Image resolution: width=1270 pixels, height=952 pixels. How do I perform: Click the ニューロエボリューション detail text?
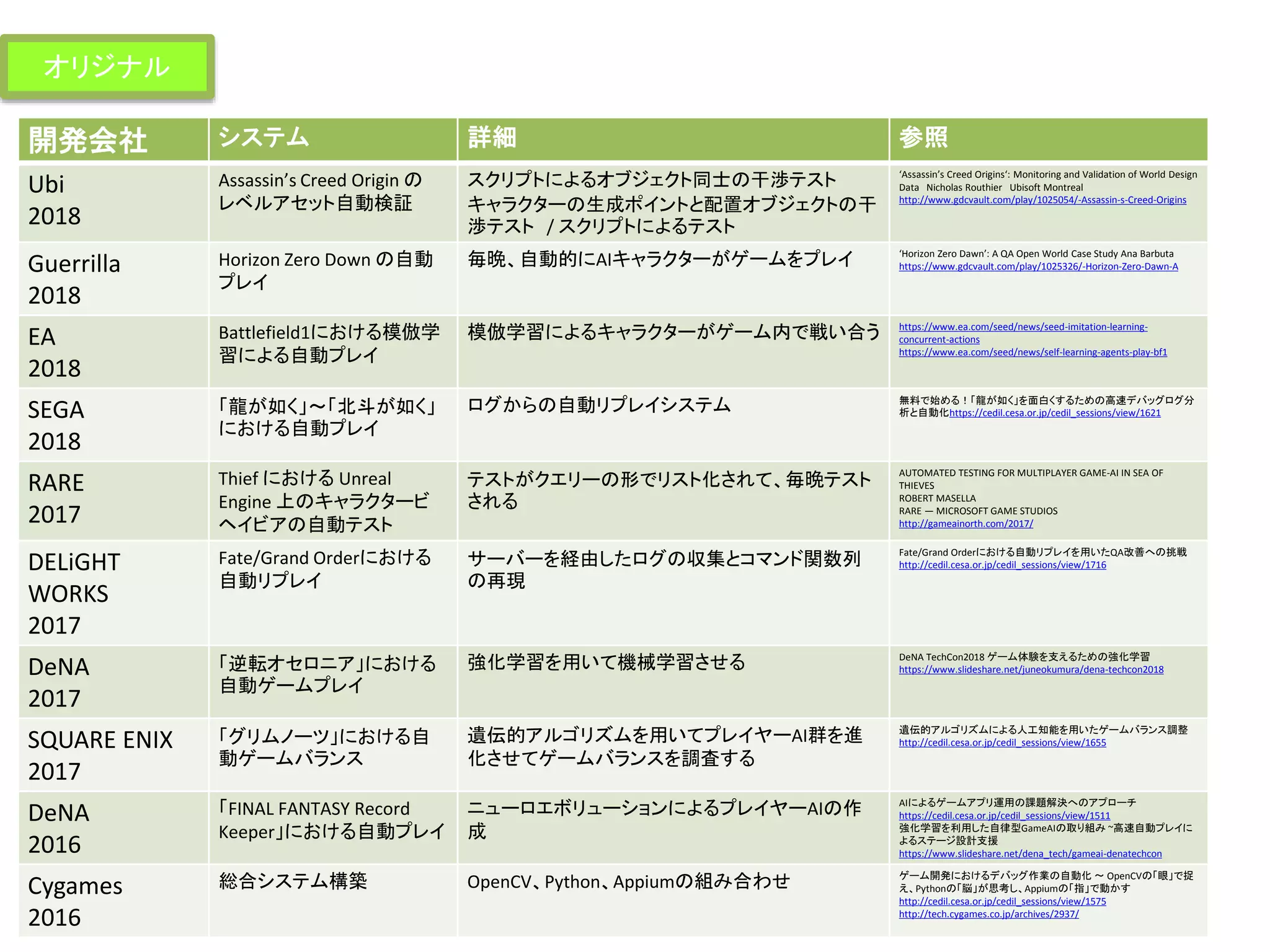coord(664,819)
